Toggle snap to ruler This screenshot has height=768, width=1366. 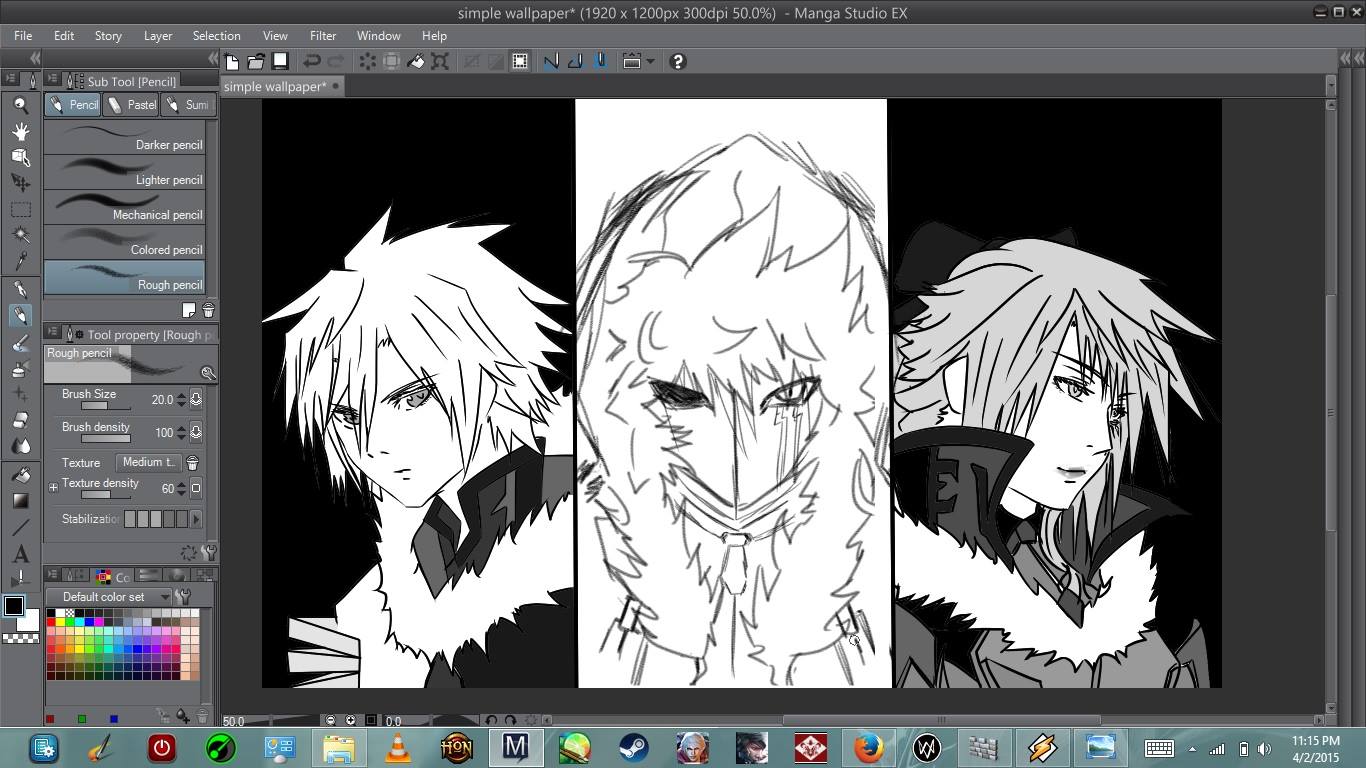[x=551, y=61]
